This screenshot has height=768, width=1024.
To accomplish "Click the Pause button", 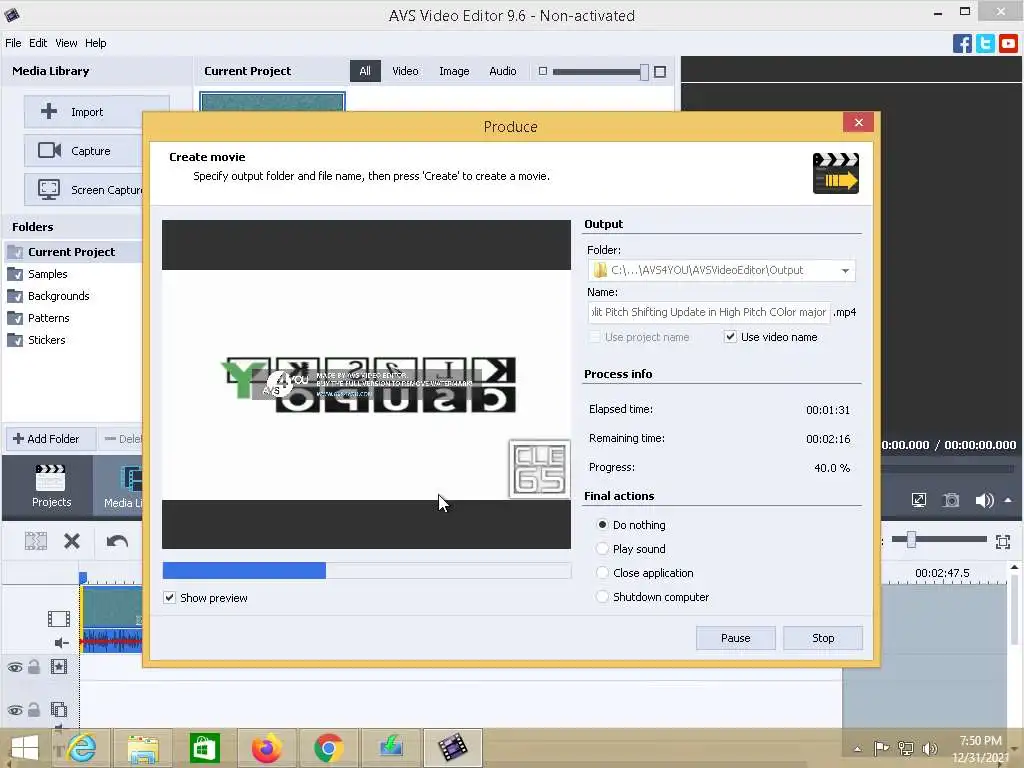I will tap(735, 638).
